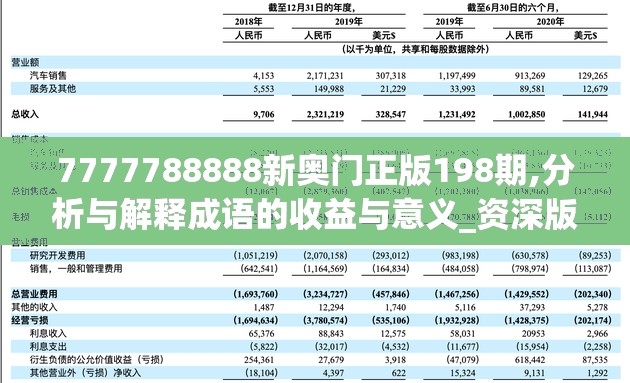Image resolution: width=630 pixels, height=383 pixels.
Task: Select the 总营业费用 value (3,234,727)
Action: click(325, 294)
